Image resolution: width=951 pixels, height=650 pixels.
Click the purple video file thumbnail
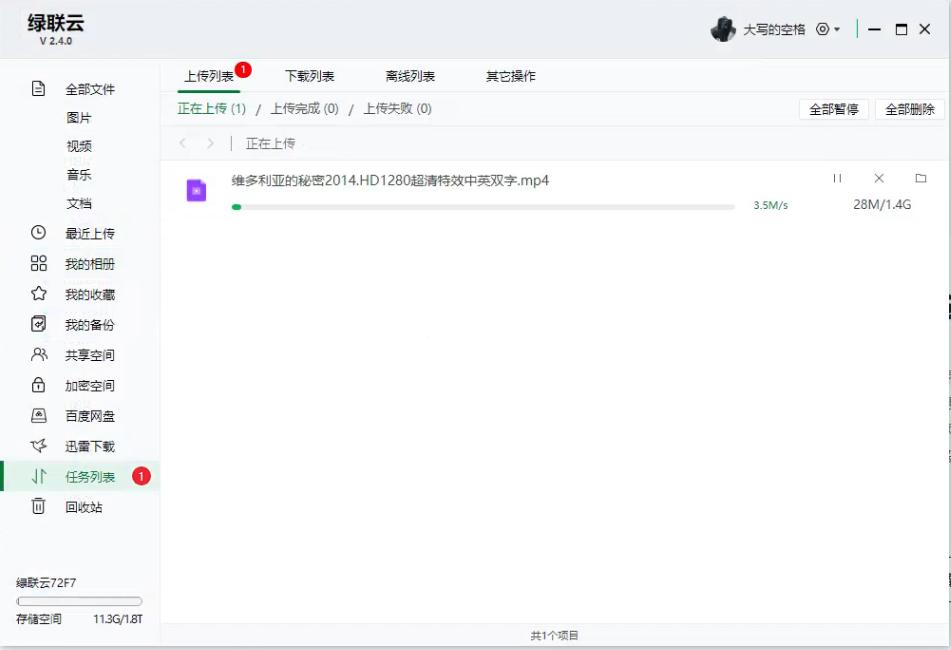(196, 189)
